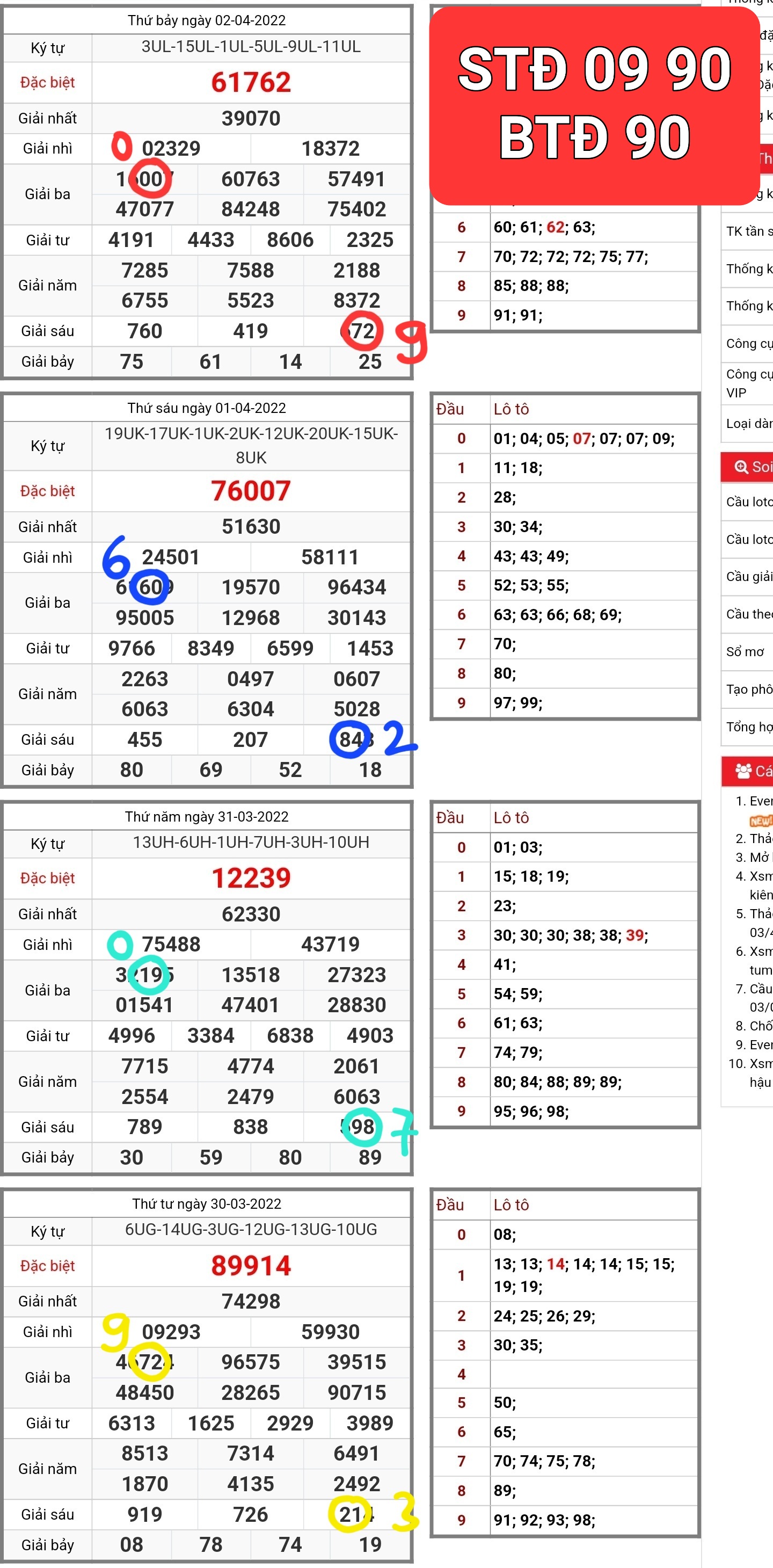Click the 'Thứ sáu ngày 01-04-2022' table heading

tap(207, 408)
